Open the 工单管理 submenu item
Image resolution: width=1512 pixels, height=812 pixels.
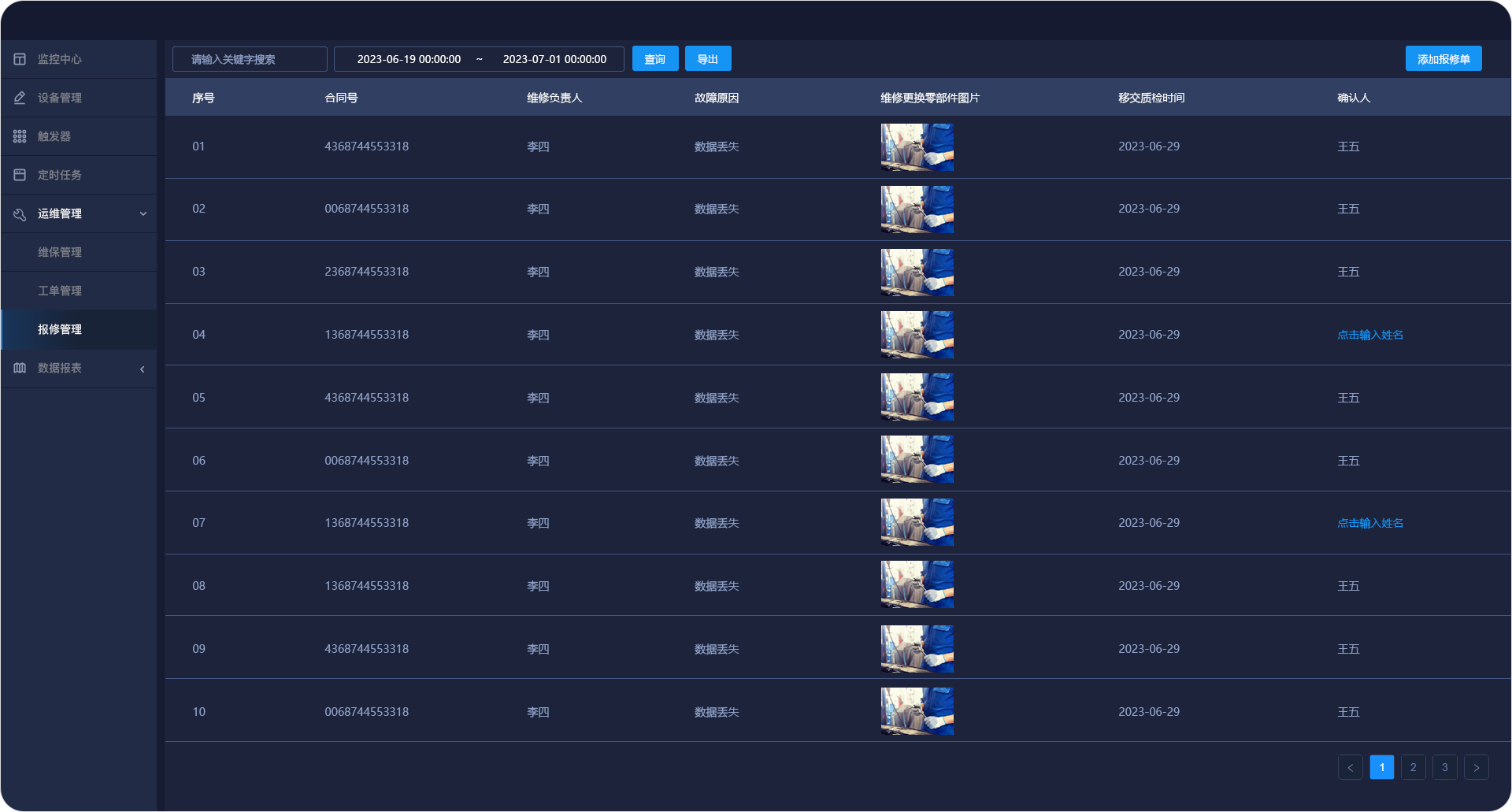click(x=60, y=291)
